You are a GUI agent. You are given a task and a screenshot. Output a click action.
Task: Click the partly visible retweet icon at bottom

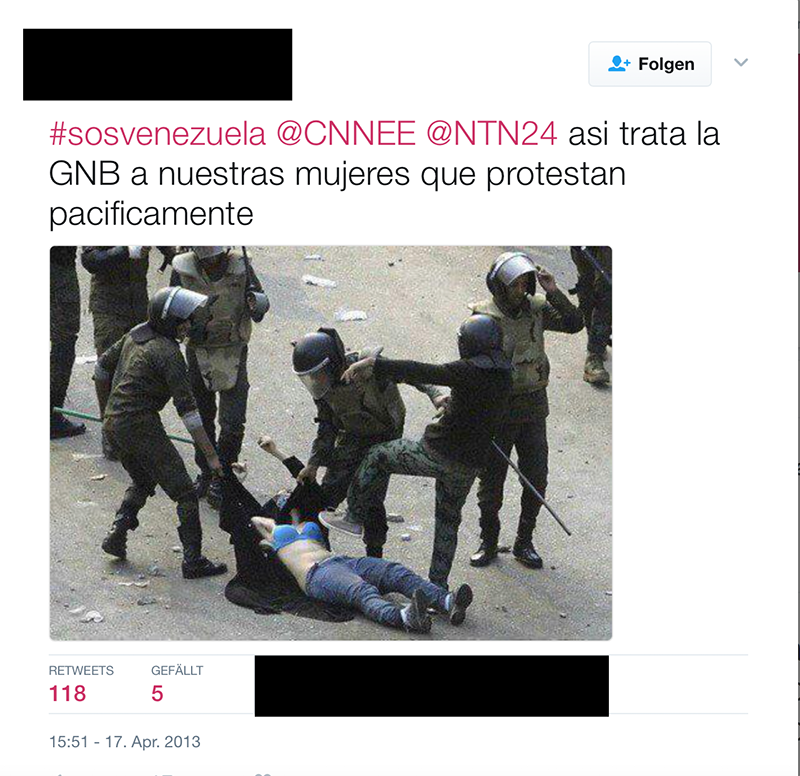162,774
